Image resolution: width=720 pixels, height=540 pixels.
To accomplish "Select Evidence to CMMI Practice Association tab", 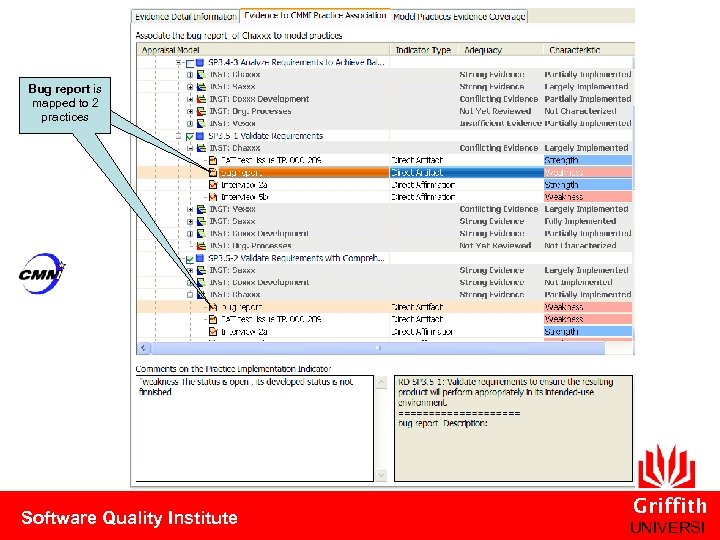I will 315,16.
